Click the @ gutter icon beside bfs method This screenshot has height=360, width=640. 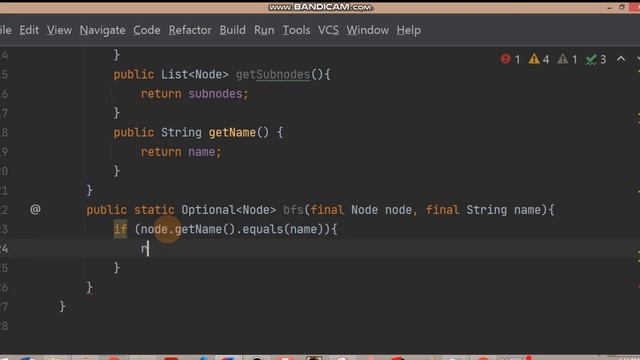tap(36, 210)
